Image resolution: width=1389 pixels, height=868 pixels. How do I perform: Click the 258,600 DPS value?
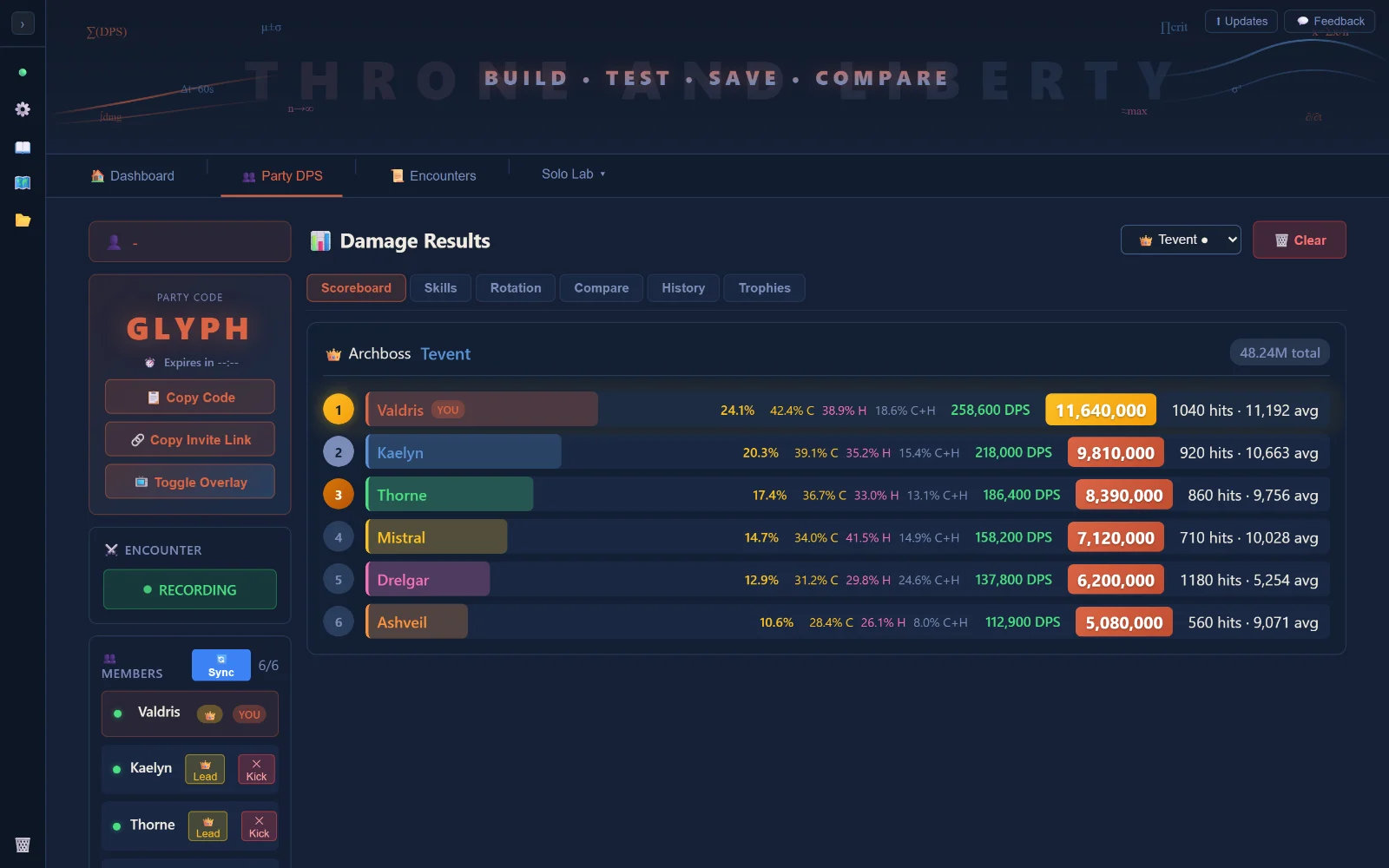click(991, 410)
